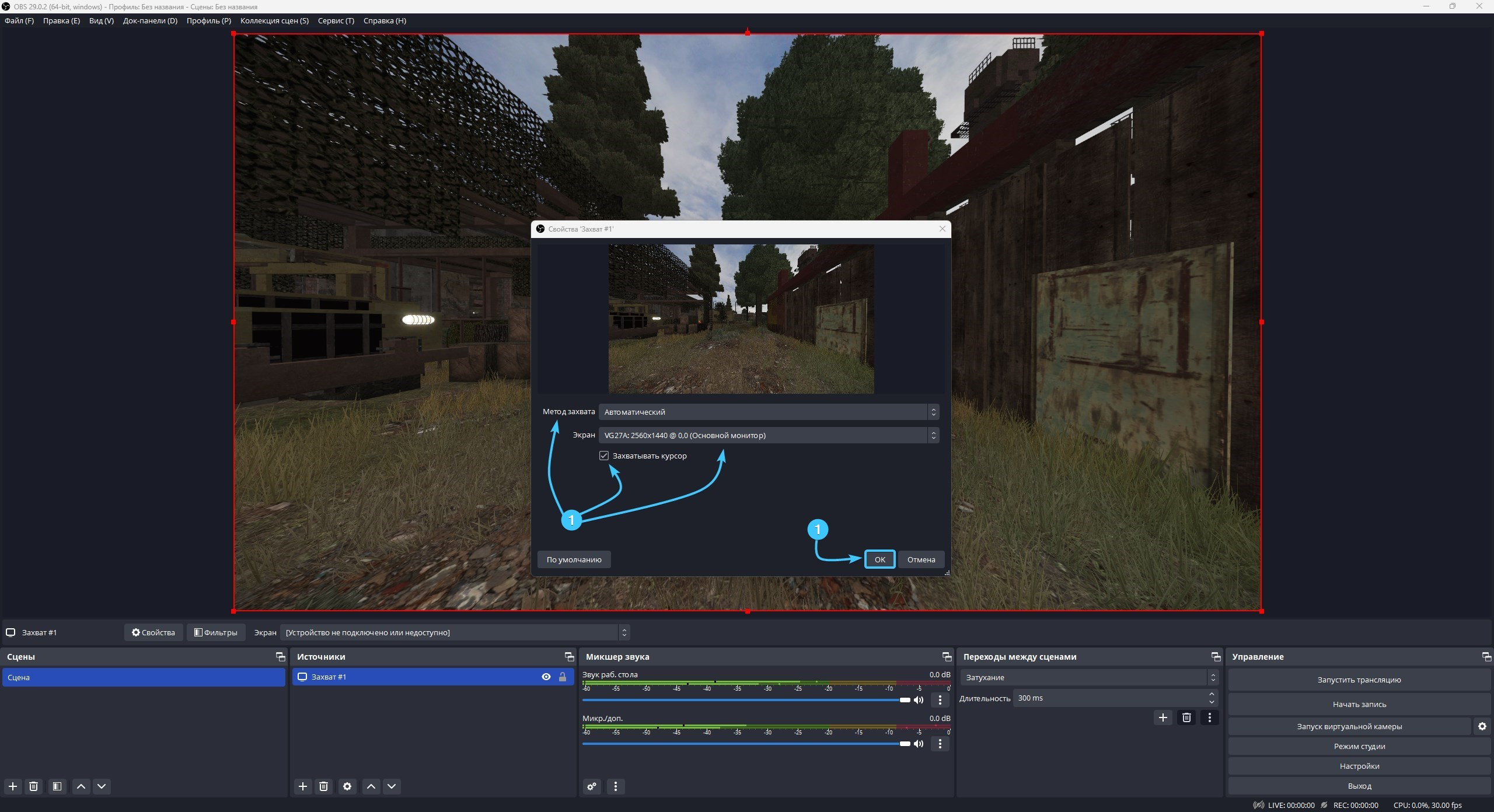Viewport: 1494px width, 812px height.
Task: Open Вид menu
Action: (102, 20)
